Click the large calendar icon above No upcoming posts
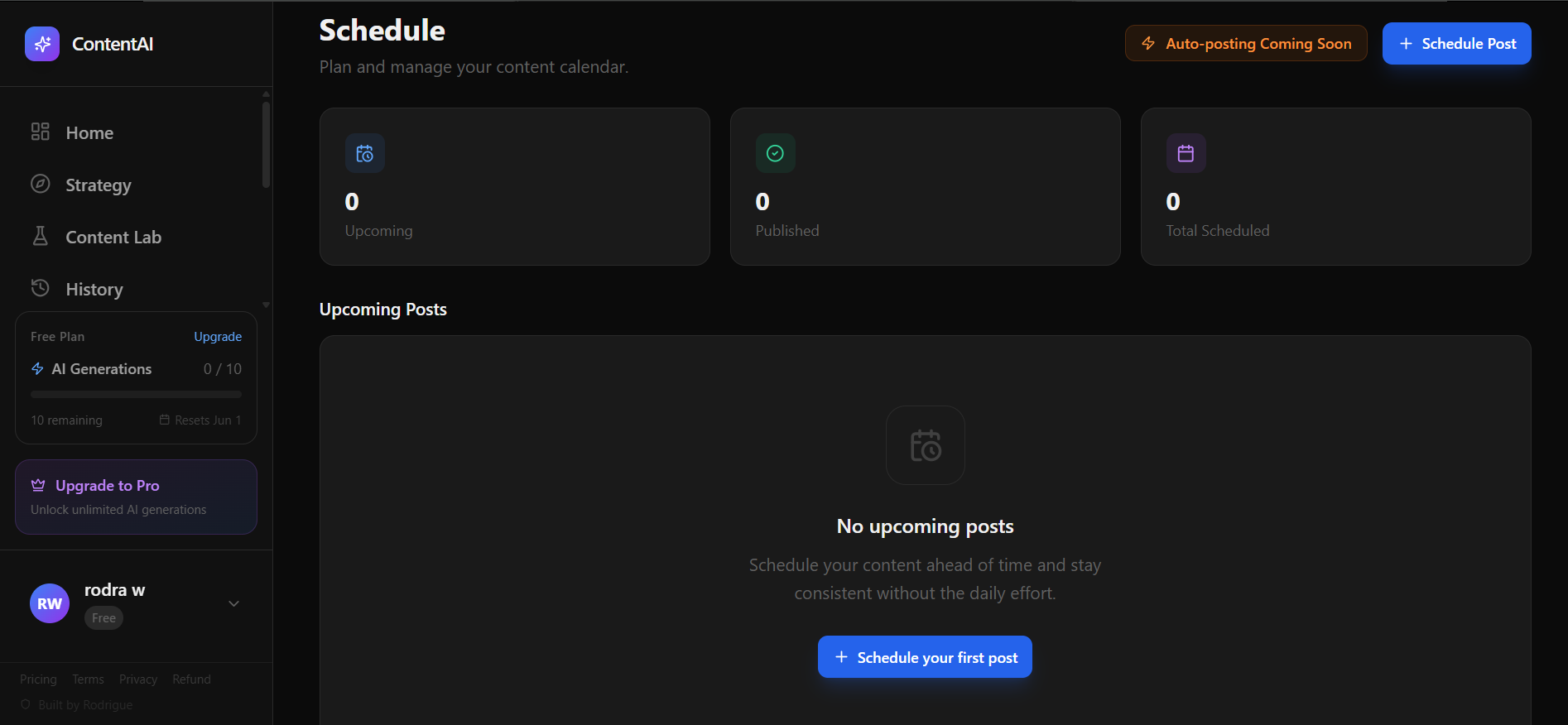The width and height of the screenshot is (1568, 725). click(x=926, y=445)
